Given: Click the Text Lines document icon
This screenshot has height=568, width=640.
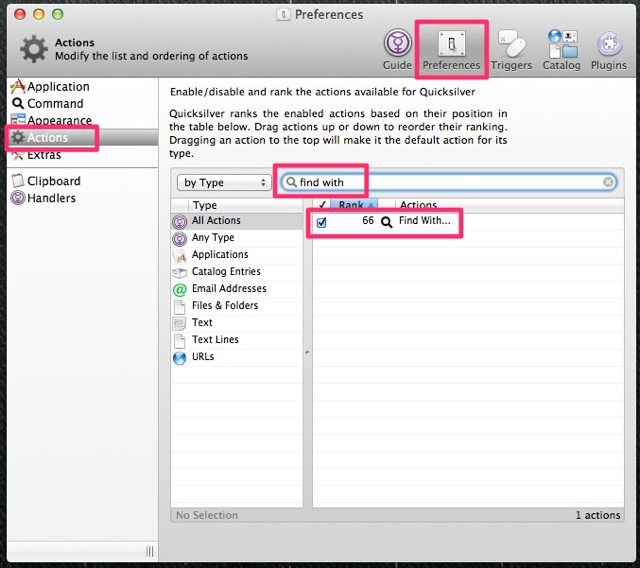Looking at the screenshot, I should 180,341.
